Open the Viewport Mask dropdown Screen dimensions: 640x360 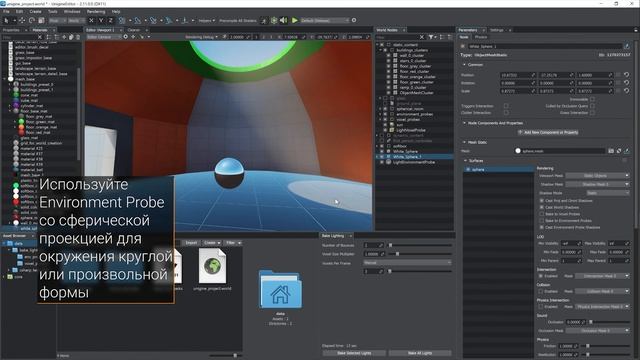(x=597, y=176)
